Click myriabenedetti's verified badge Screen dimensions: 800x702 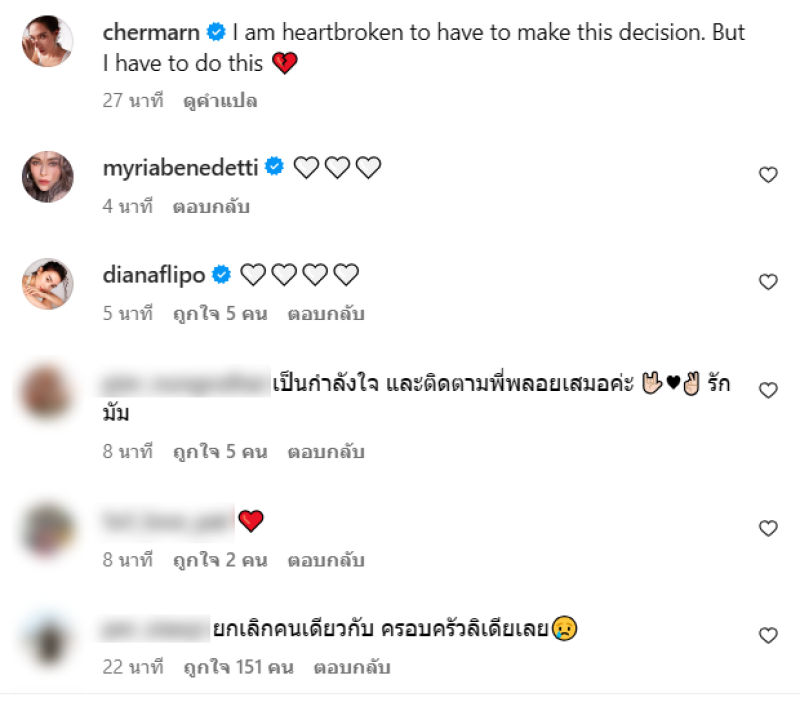tap(275, 168)
